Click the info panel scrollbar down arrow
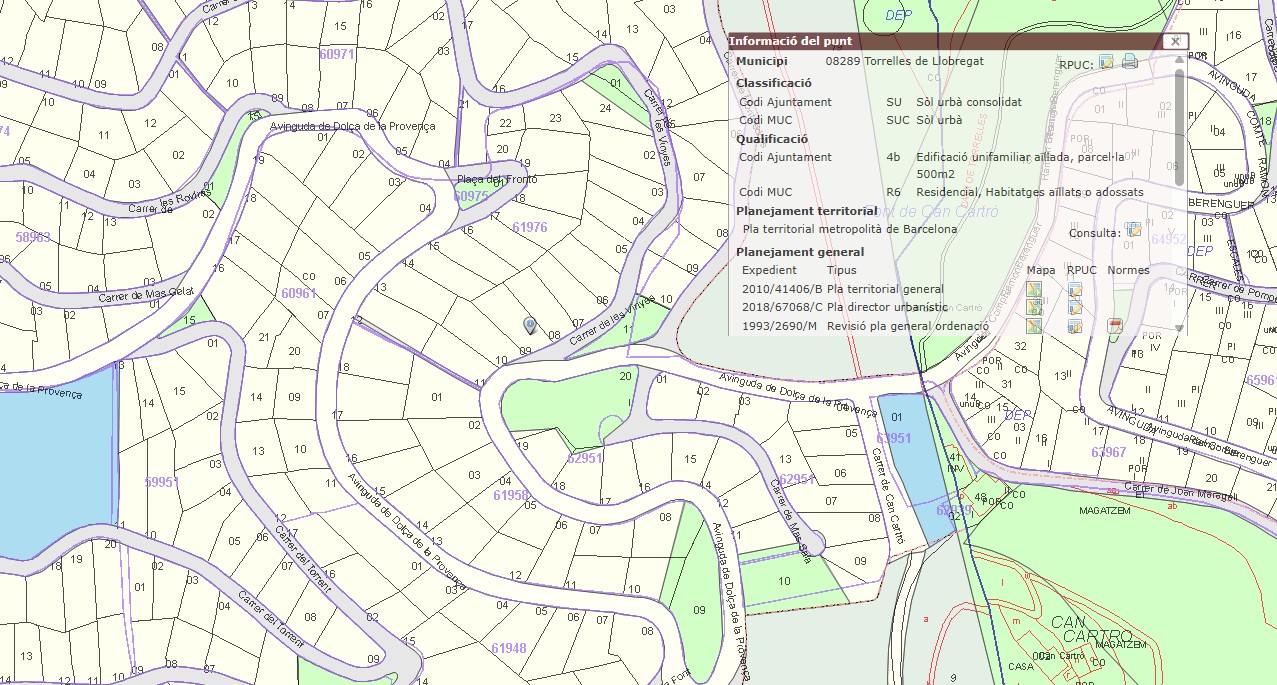The image size is (1277, 685). tap(1180, 328)
